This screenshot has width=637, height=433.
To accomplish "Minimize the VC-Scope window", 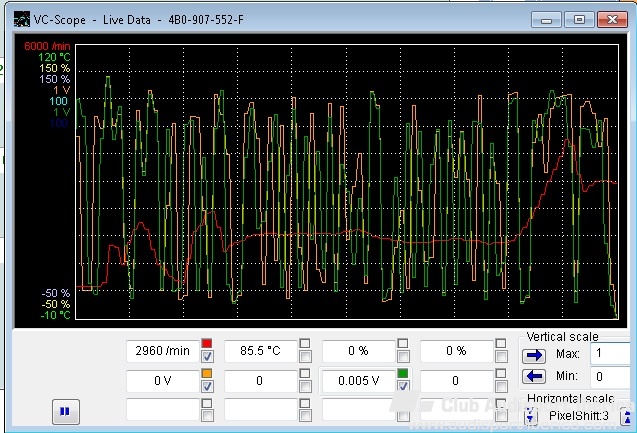I will 547,19.
